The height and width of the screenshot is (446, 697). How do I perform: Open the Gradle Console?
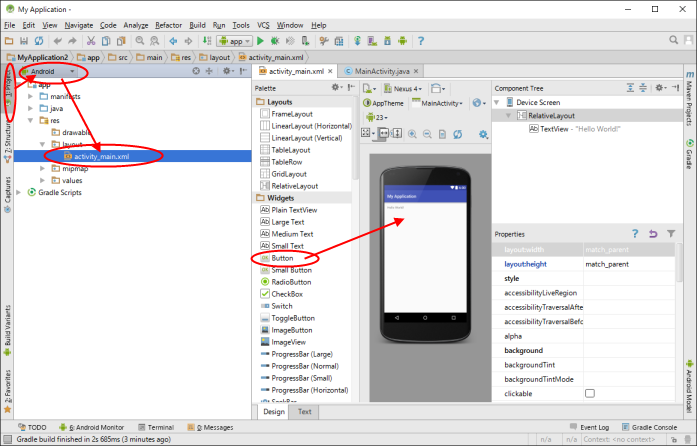click(649, 427)
